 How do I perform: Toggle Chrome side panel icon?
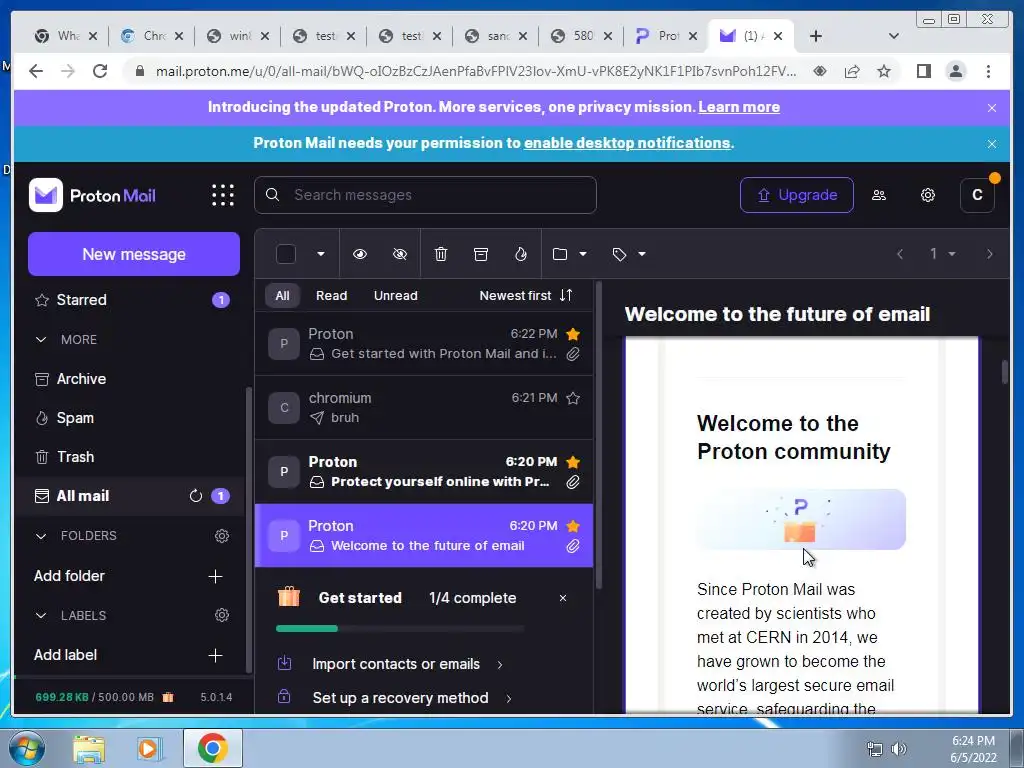923,71
